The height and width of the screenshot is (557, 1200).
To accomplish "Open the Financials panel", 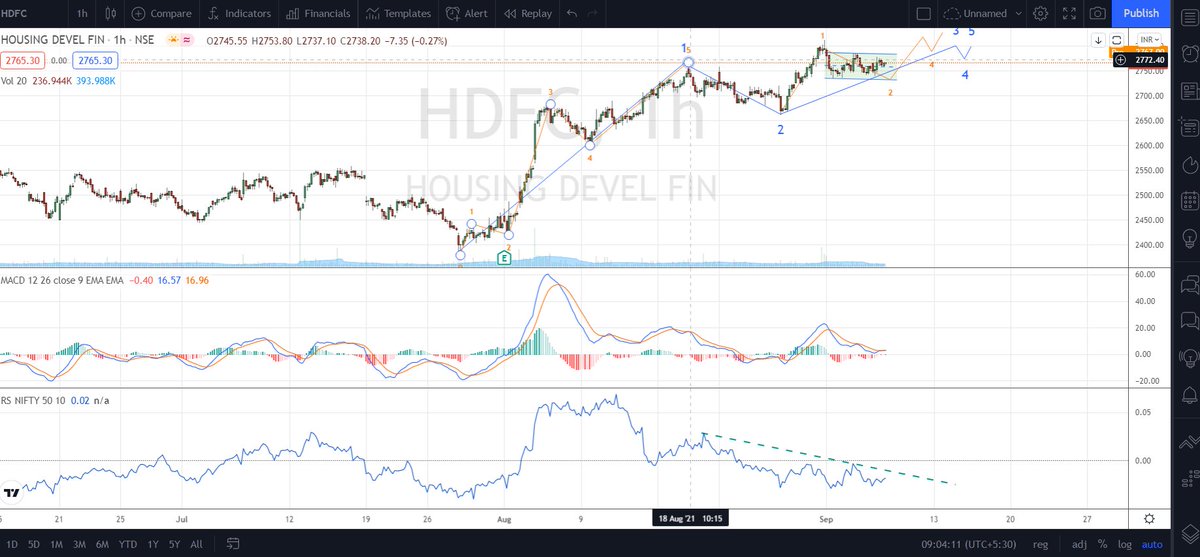I will (316, 14).
